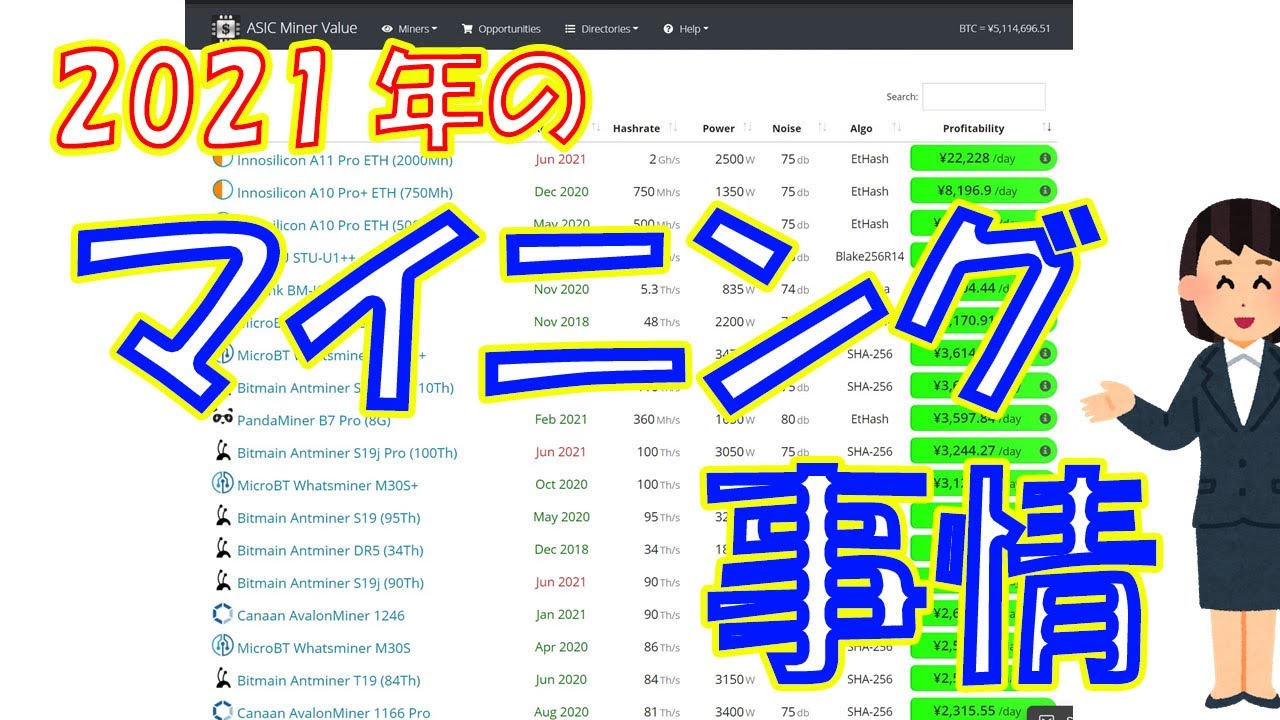
Task: Sort table by Power column
Action: click(727, 128)
